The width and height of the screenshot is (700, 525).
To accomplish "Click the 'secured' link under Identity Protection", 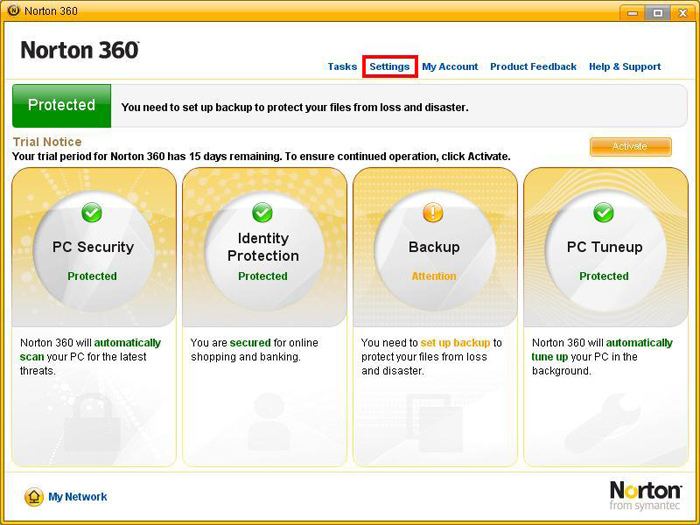I will 250,343.
